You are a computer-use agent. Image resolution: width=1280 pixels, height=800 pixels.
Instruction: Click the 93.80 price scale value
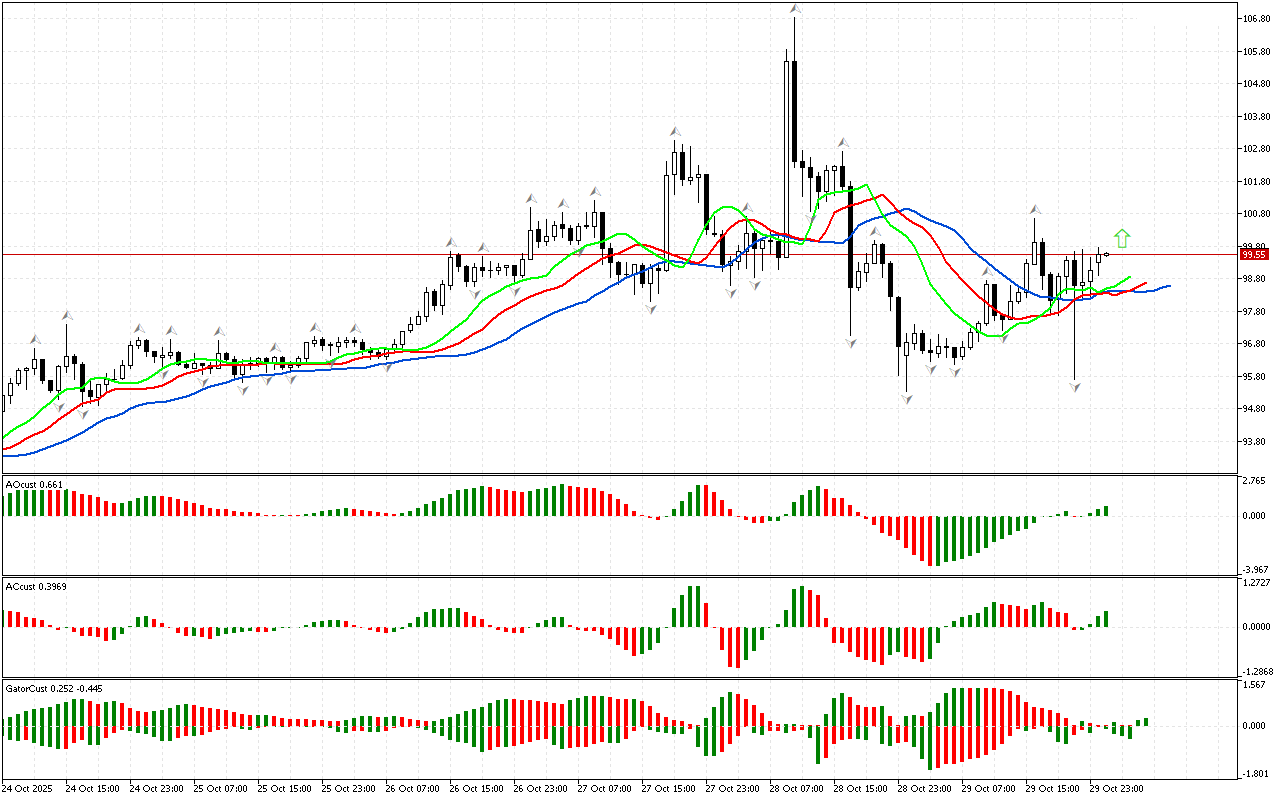coord(1253,442)
